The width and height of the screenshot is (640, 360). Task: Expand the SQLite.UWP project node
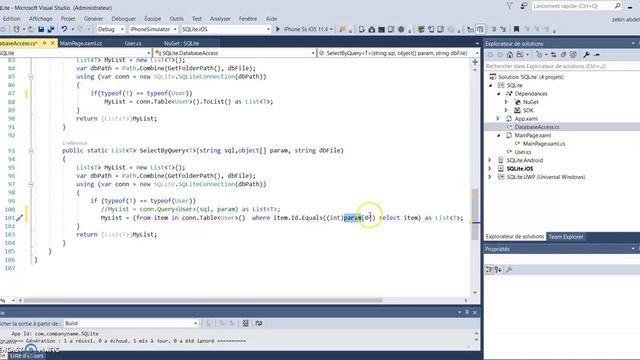coord(490,177)
